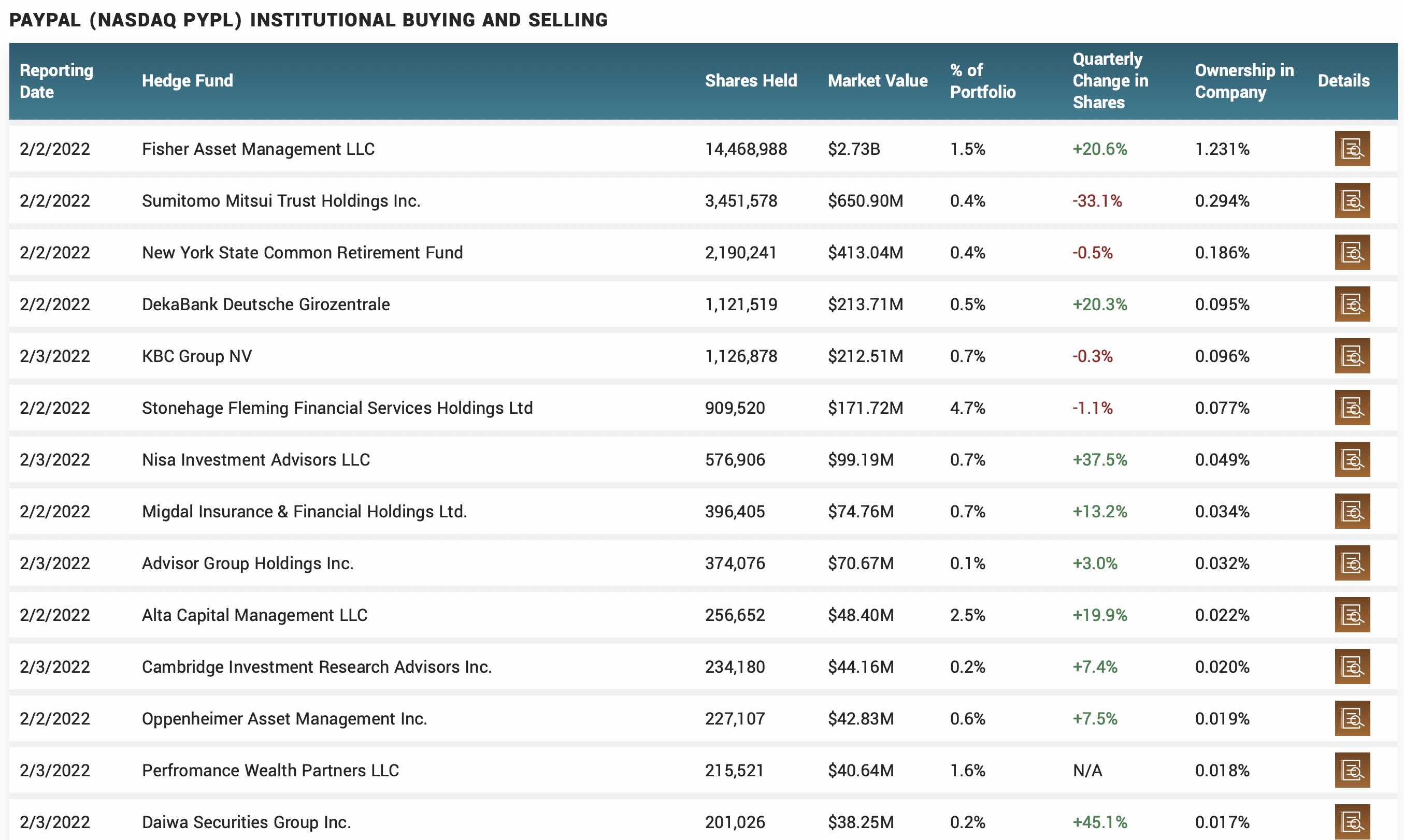Image resolution: width=1404 pixels, height=840 pixels.
Task: Click quarterly change +45.1%
Action: tap(1099, 822)
